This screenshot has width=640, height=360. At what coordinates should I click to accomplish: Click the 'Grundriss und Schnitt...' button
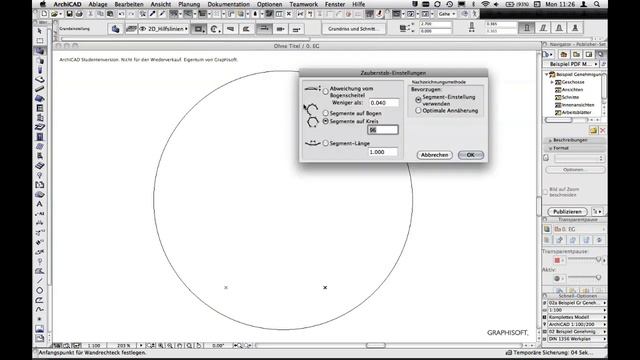354,29
